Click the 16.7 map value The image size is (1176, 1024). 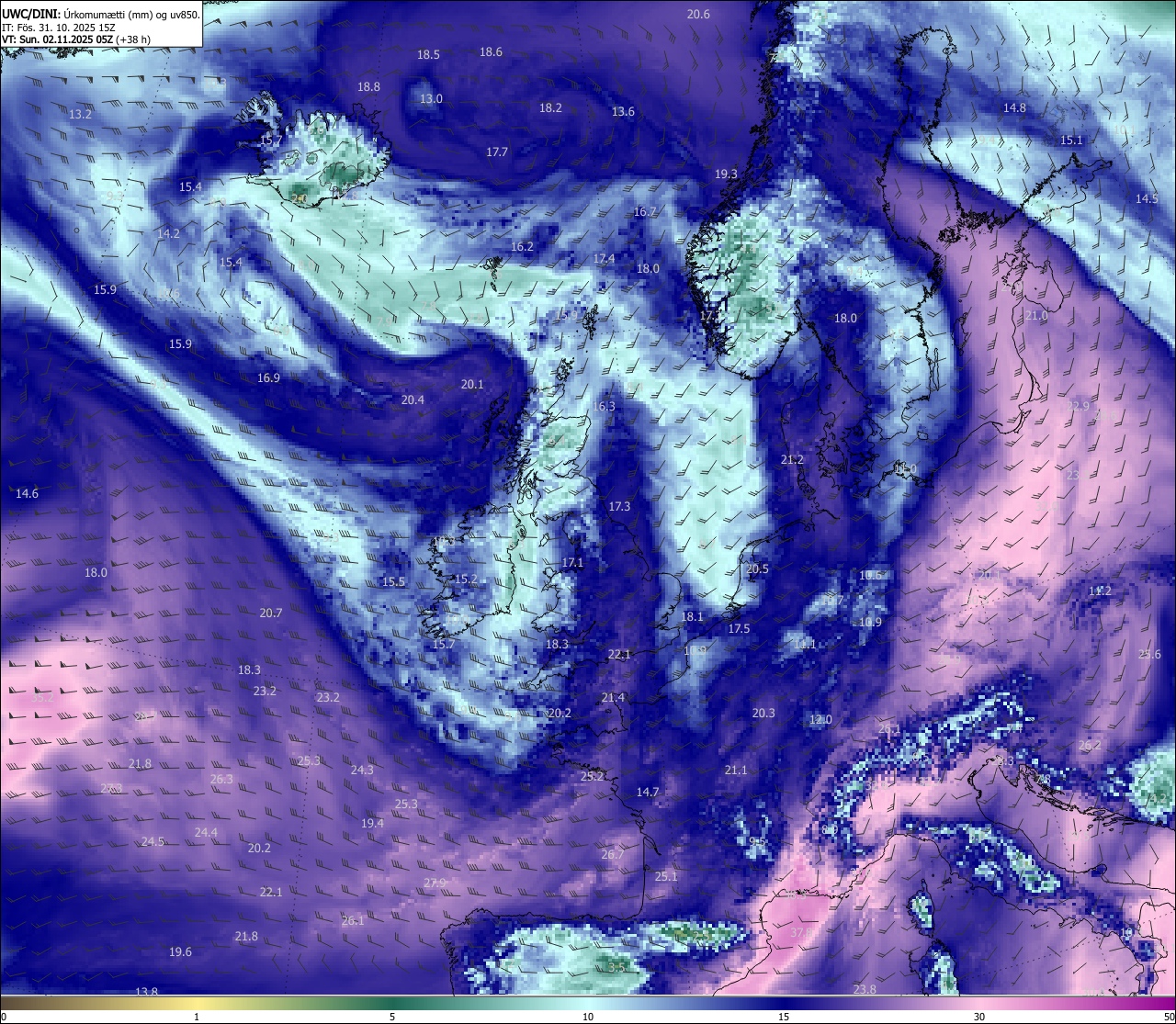(645, 211)
